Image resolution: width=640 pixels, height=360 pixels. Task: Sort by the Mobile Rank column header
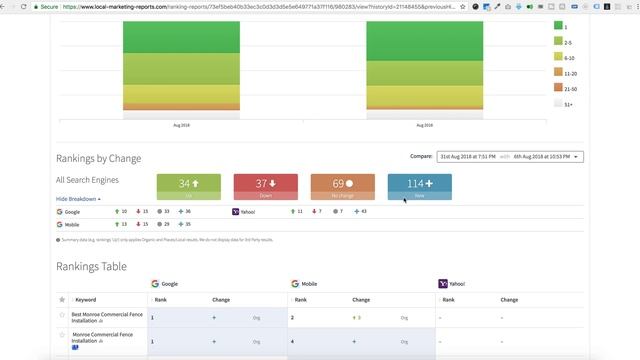point(300,300)
